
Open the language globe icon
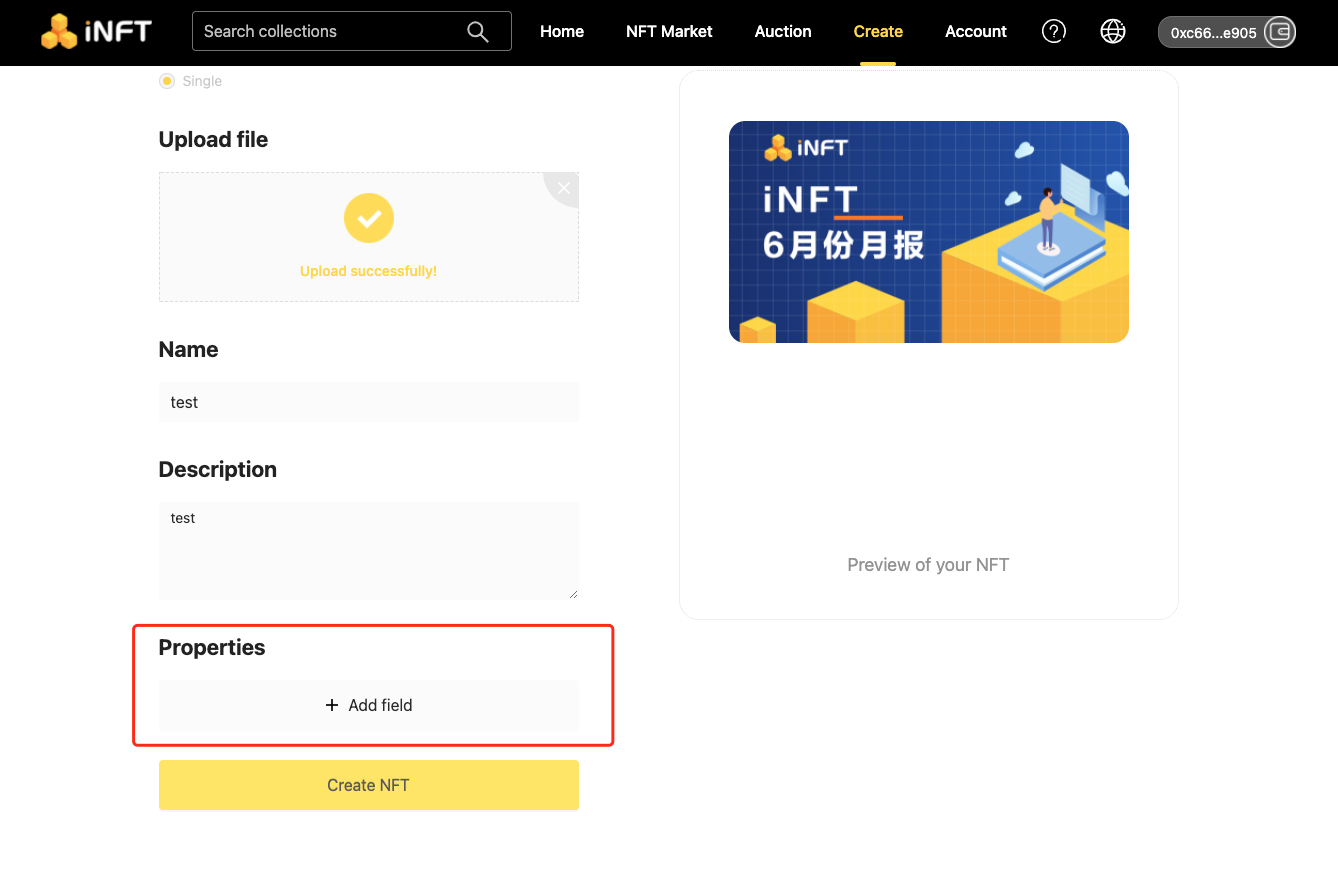[x=1112, y=31]
